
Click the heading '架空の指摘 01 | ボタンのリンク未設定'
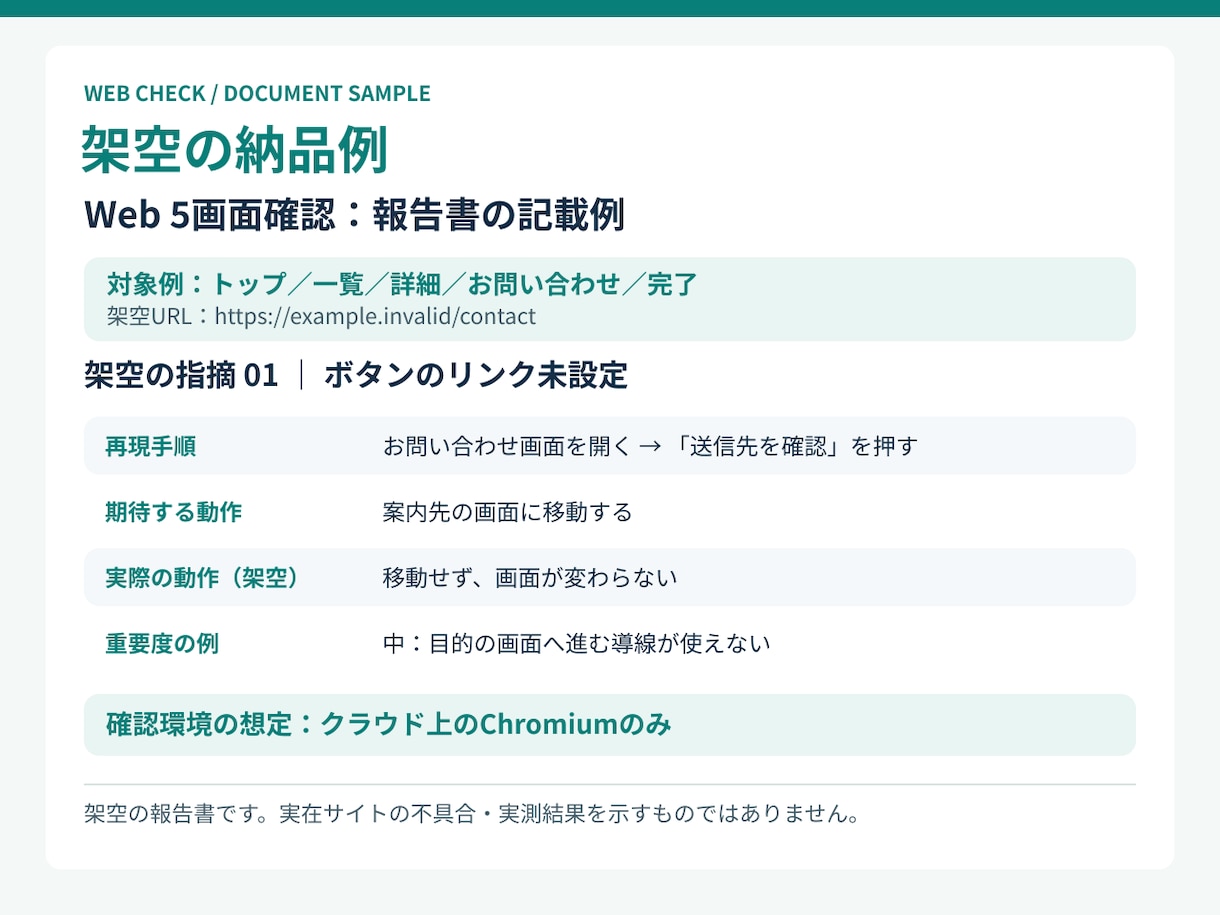pyautogui.click(x=356, y=376)
